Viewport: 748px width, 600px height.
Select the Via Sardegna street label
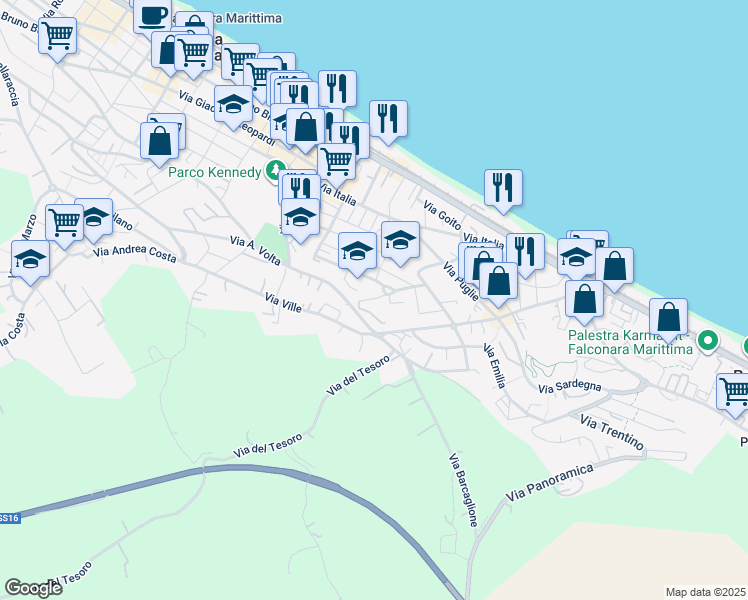[x=569, y=387]
